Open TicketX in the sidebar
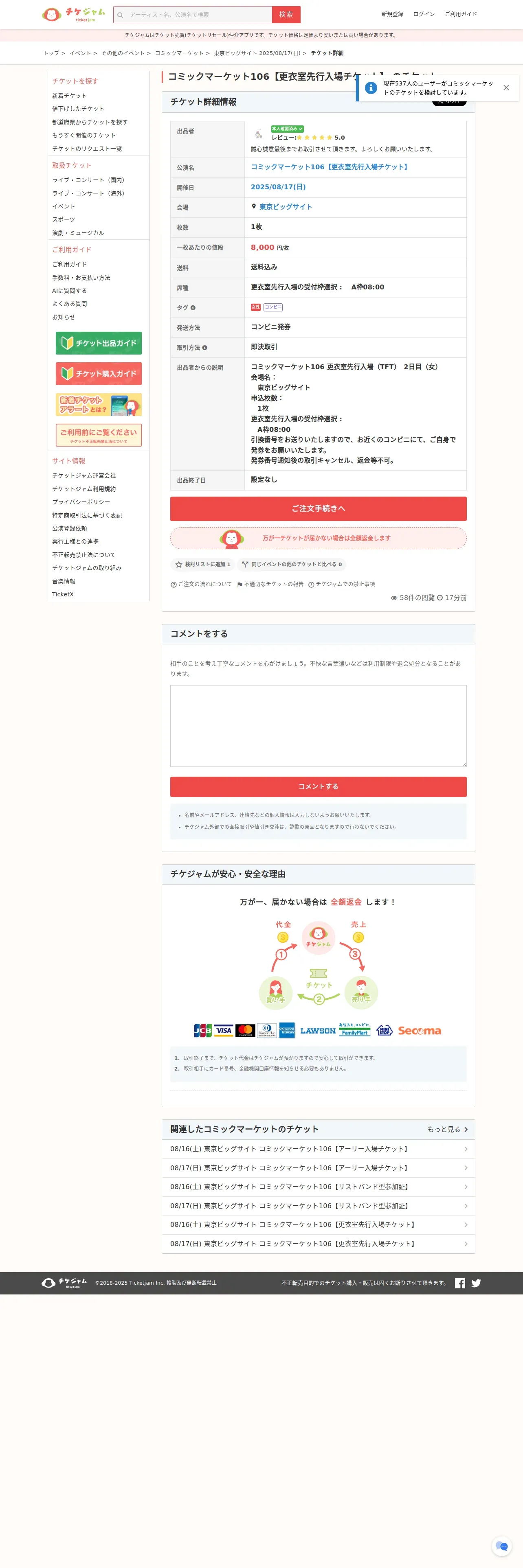The width and height of the screenshot is (523, 1568). pos(63,595)
